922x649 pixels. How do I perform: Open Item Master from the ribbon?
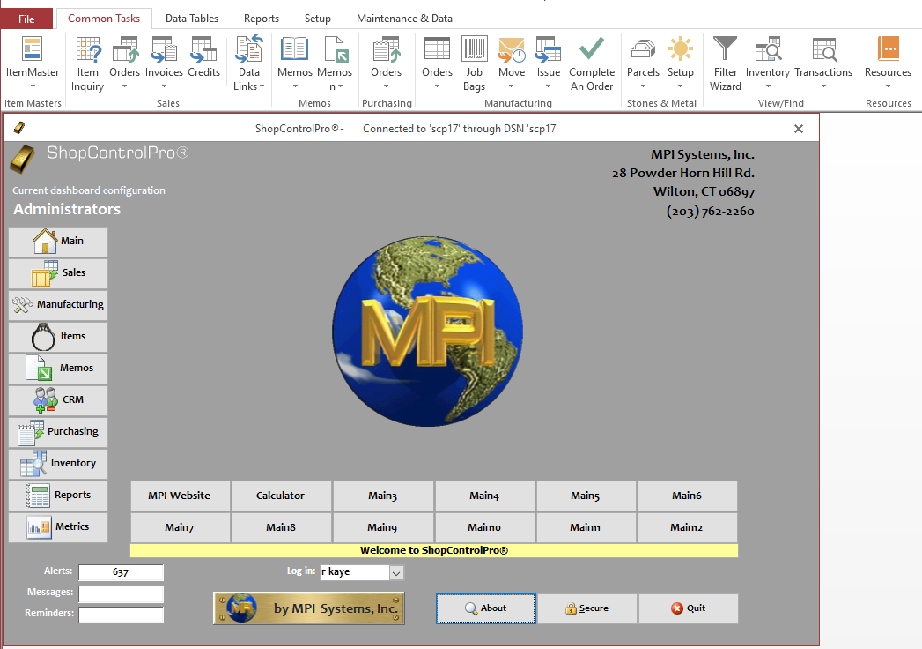click(32, 61)
